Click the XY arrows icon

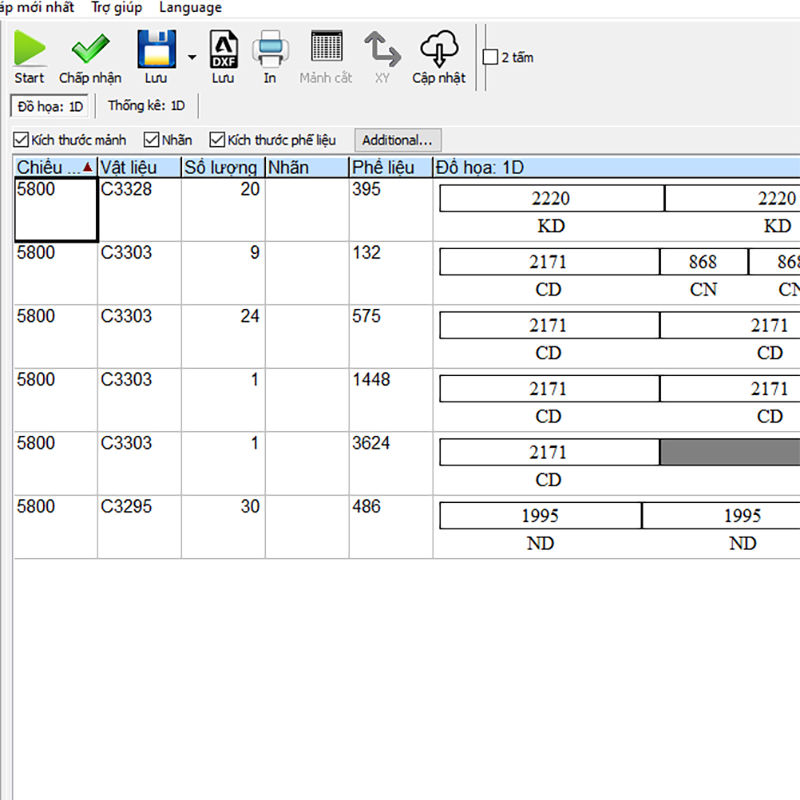(382, 48)
